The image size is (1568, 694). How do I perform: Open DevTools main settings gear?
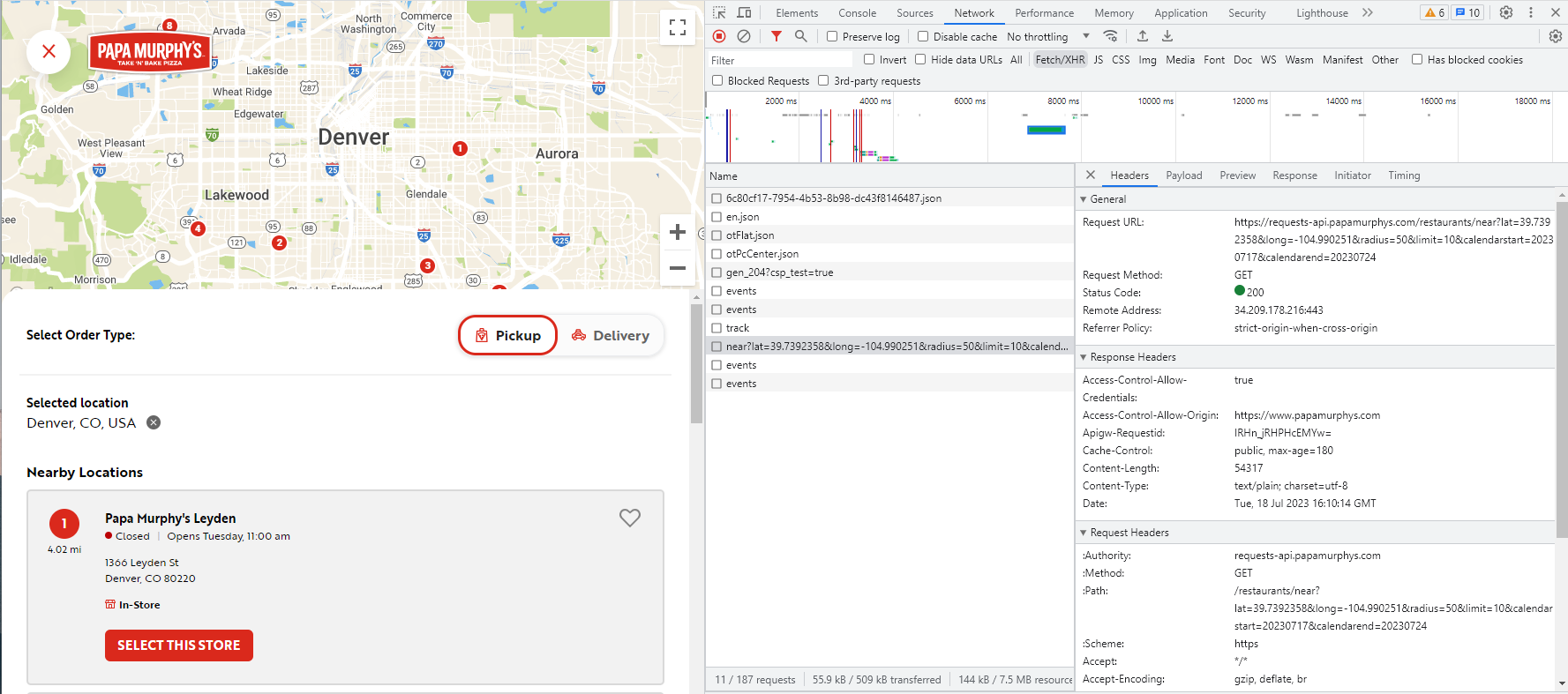[1506, 12]
